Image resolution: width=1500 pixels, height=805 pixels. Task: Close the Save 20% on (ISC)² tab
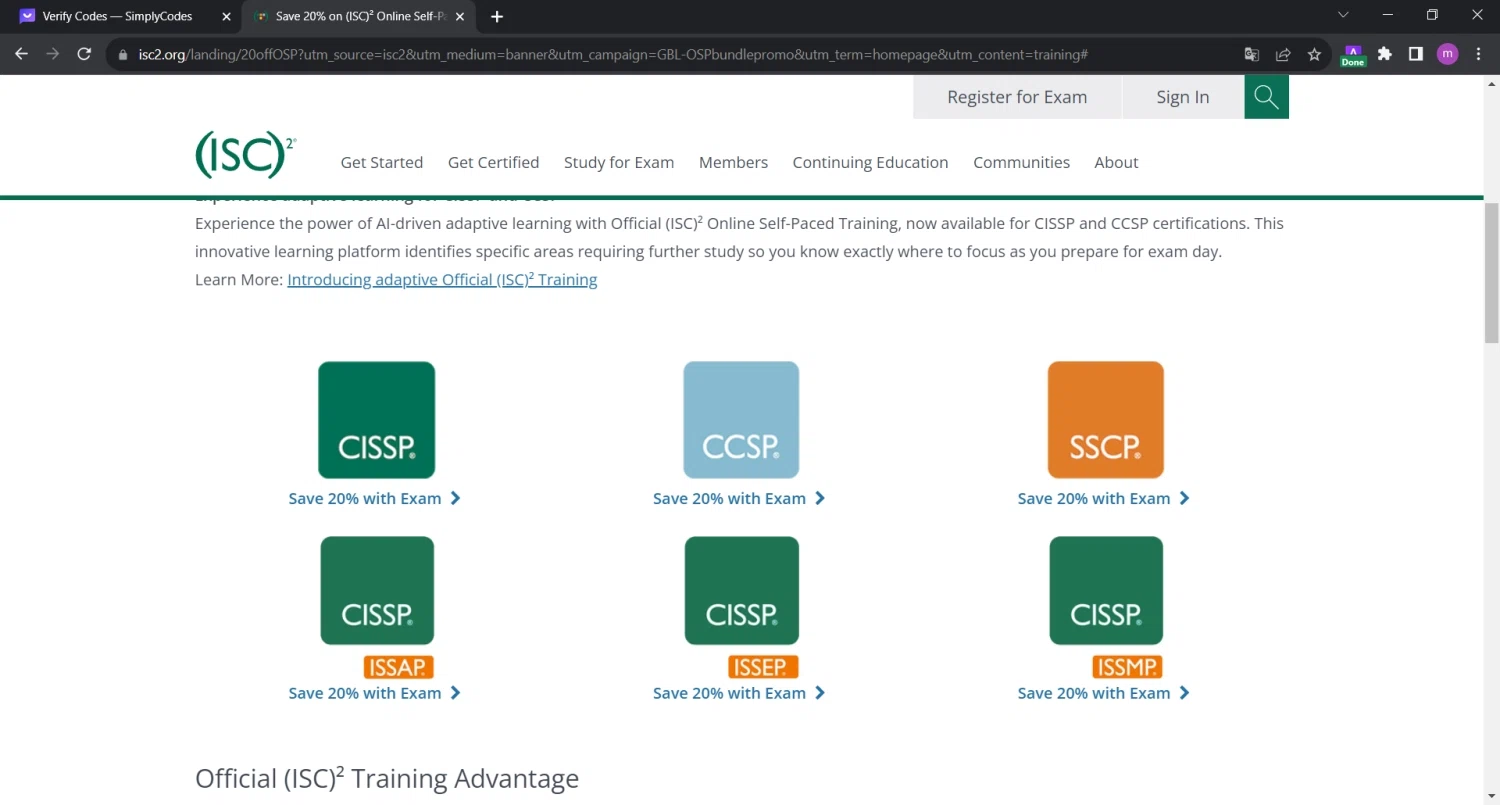pyautogui.click(x=459, y=16)
